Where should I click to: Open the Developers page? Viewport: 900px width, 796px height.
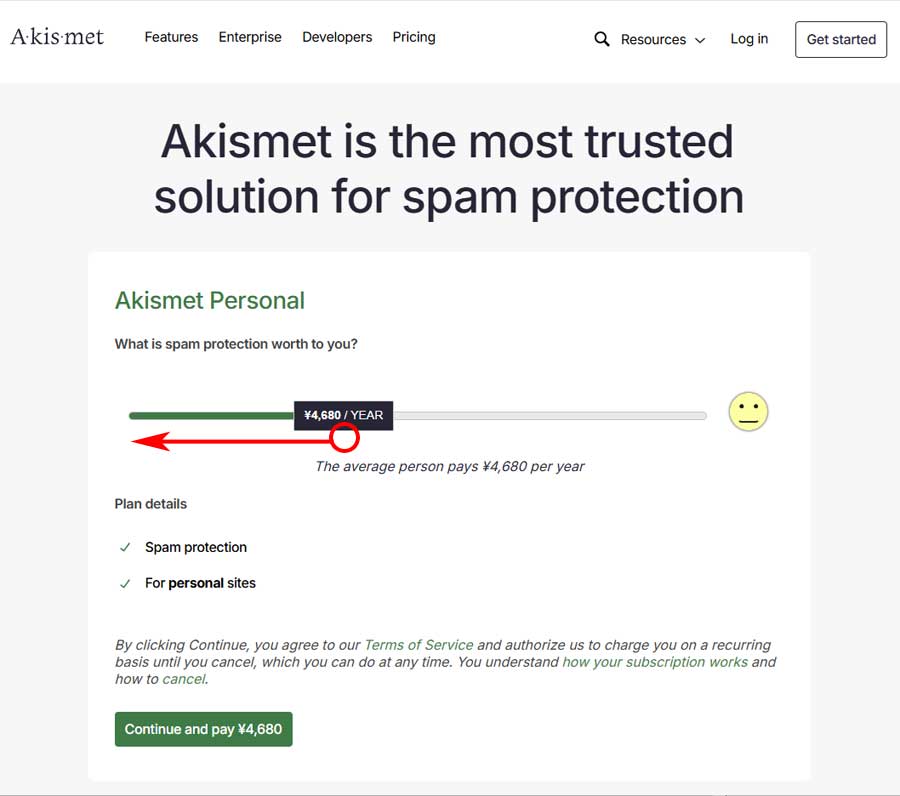337,37
